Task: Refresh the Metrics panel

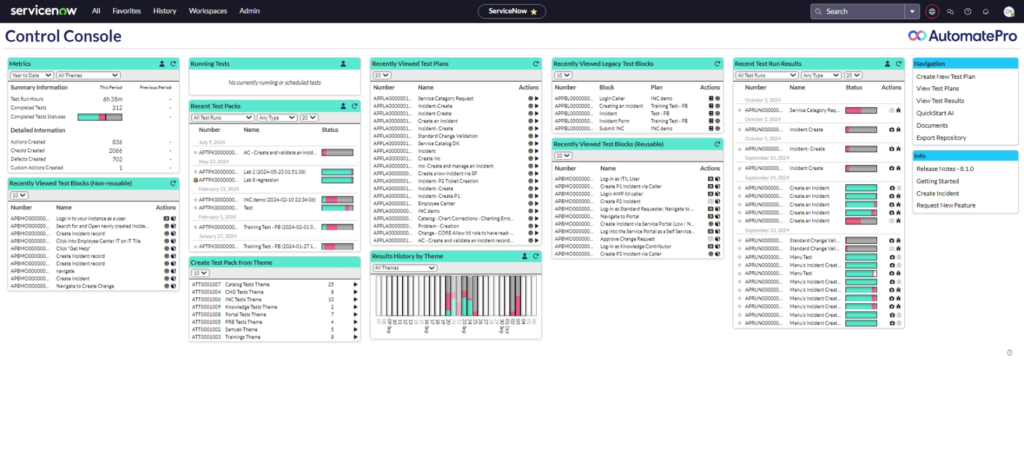Action: 173,64
